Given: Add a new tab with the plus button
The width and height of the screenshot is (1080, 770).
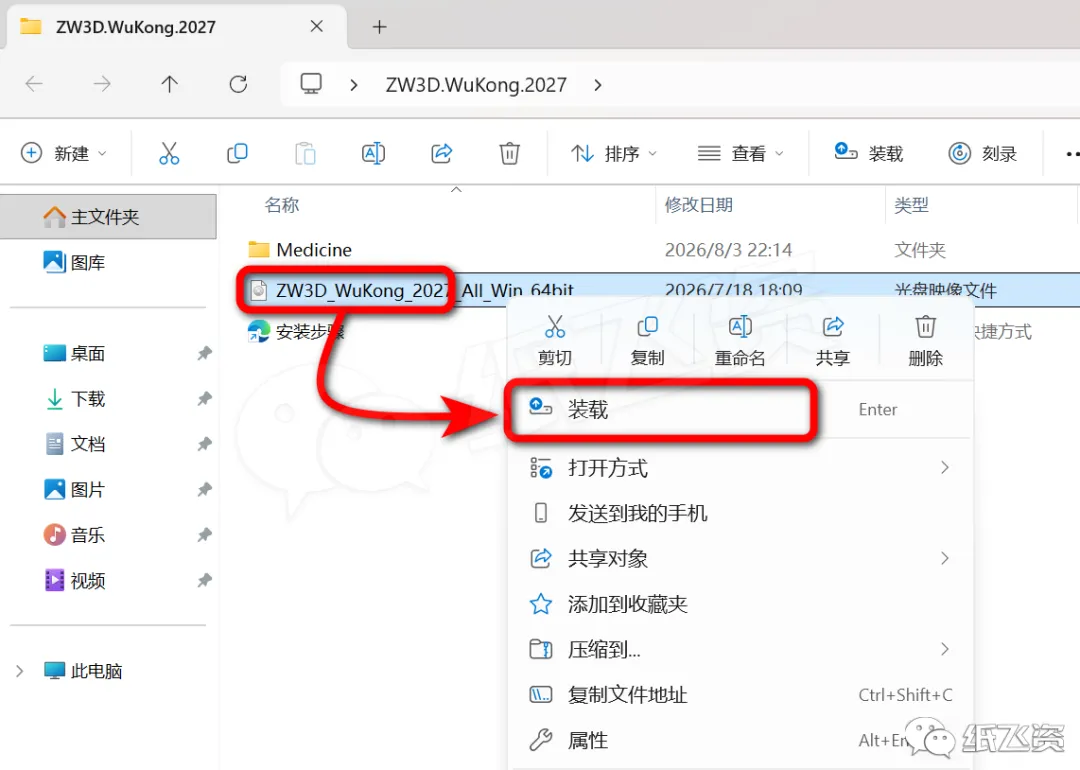Looking at the screenshot, I should [x=380, y=27].
